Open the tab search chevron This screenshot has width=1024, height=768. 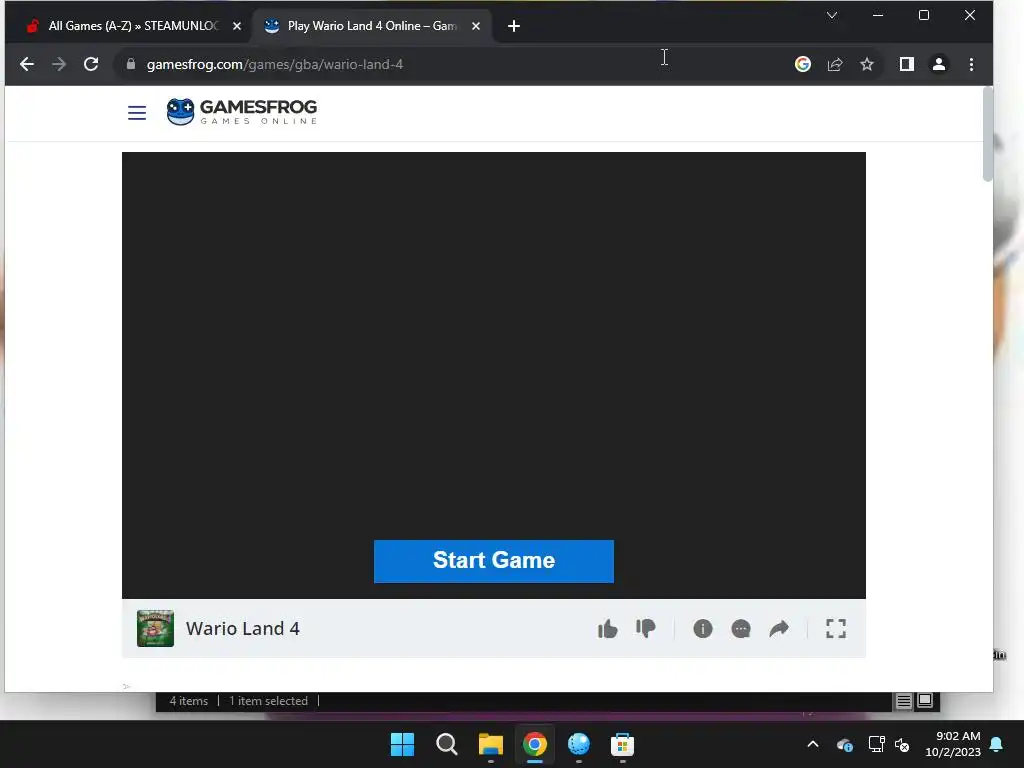(x=832, y=15)
